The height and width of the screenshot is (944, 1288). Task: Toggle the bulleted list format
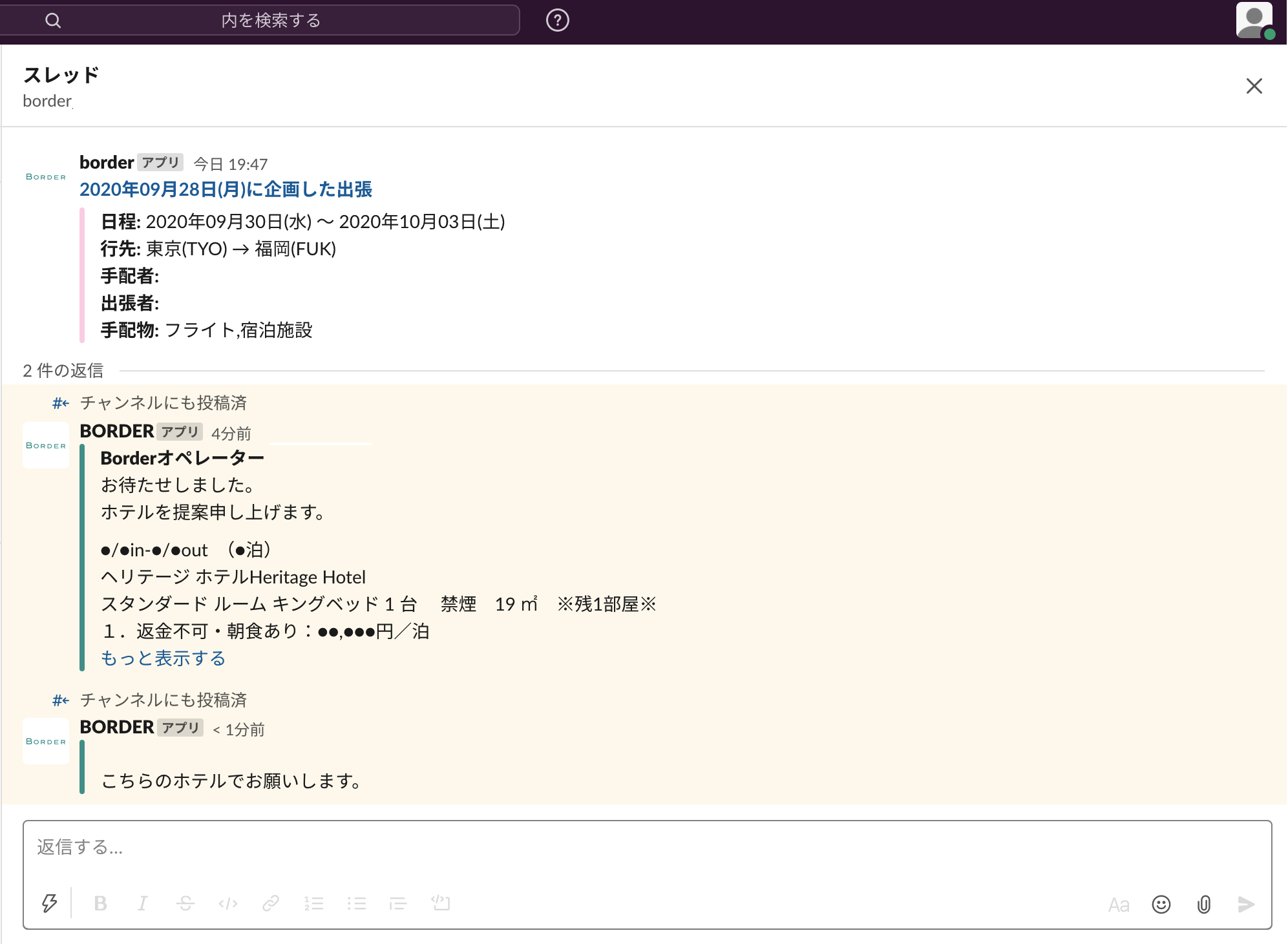tap(356, 903)
